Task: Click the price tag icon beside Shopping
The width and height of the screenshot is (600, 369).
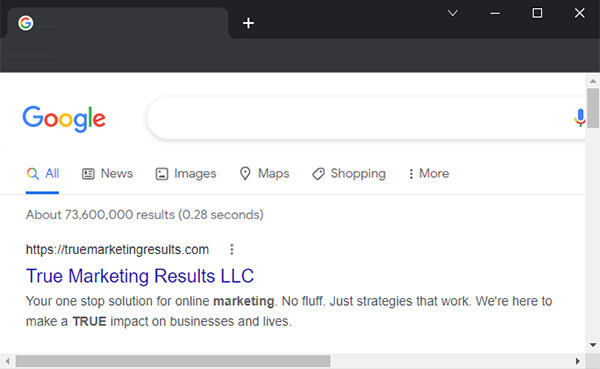Action: point(318,174)
